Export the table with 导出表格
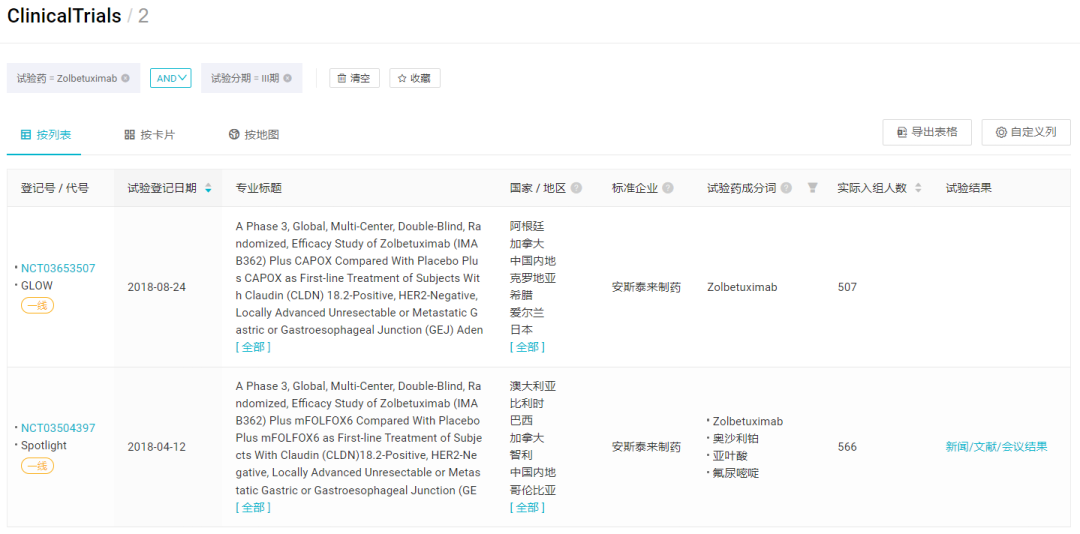The width and height of the screenshot is (1080, 534). coord(926,132)
